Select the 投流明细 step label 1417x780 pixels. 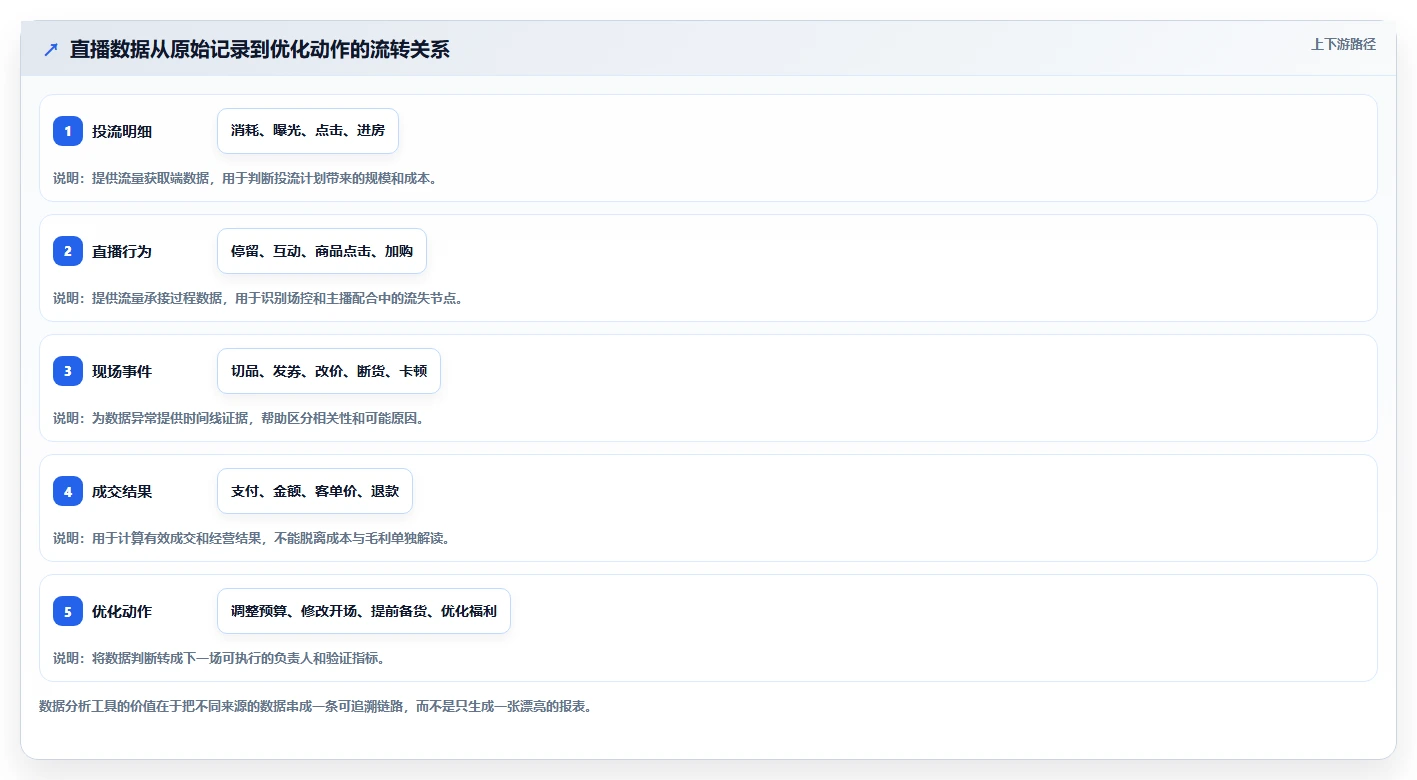click(x=122, y=131)
